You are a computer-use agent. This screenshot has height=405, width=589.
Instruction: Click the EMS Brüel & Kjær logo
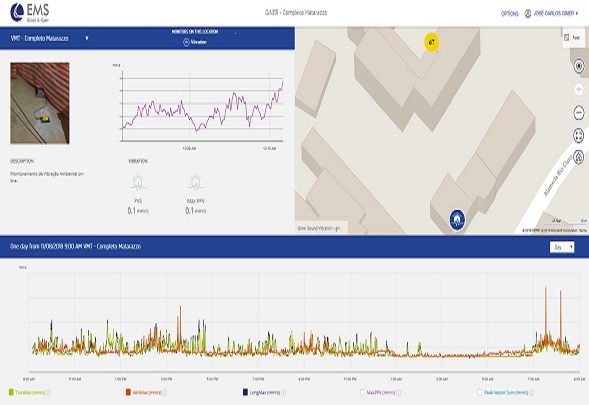click(x=30, y=13)
